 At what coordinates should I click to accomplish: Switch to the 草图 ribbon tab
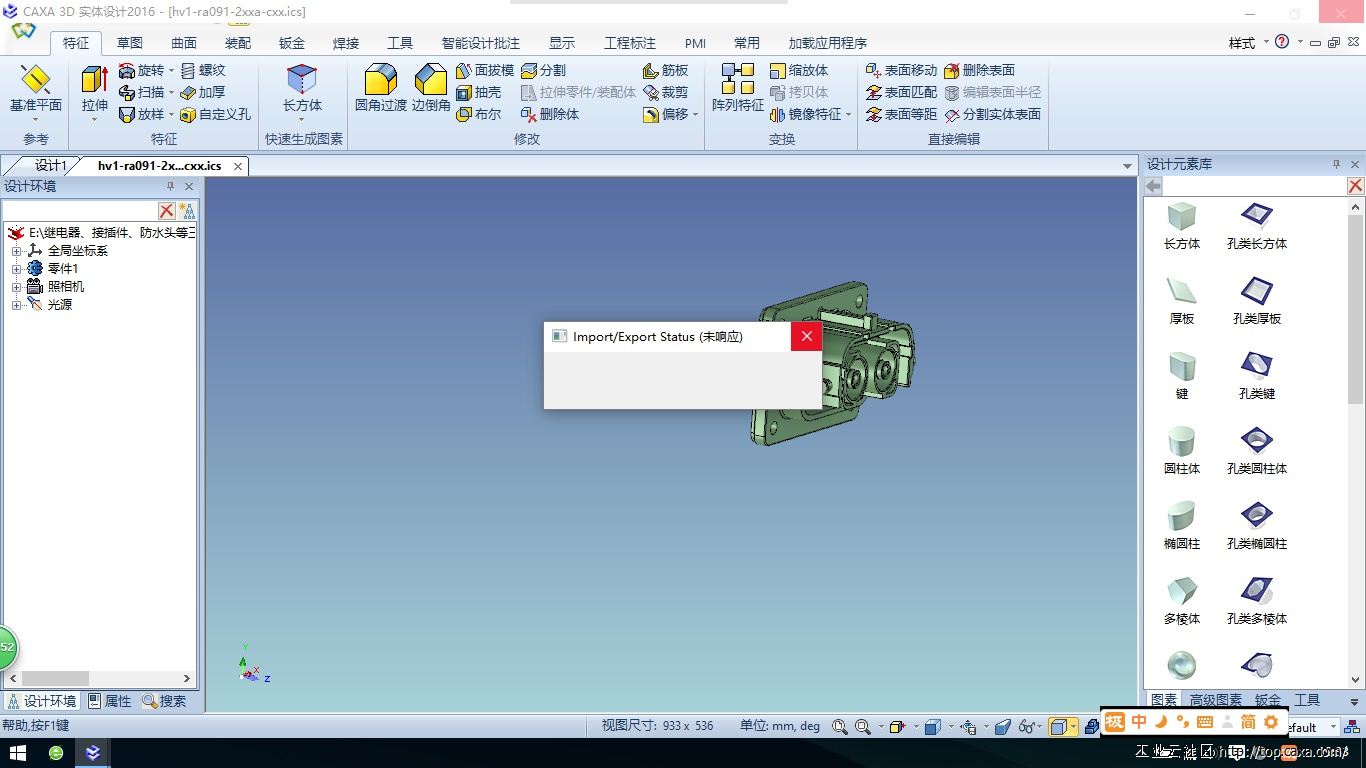[x=130, y=43]
